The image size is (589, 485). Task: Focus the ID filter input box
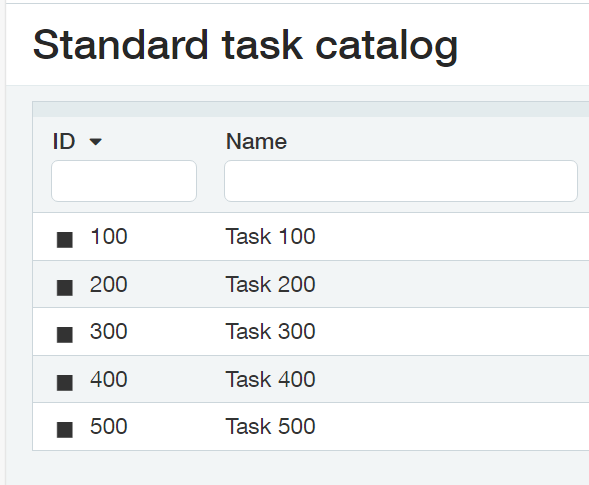click(x=124, y=181)
